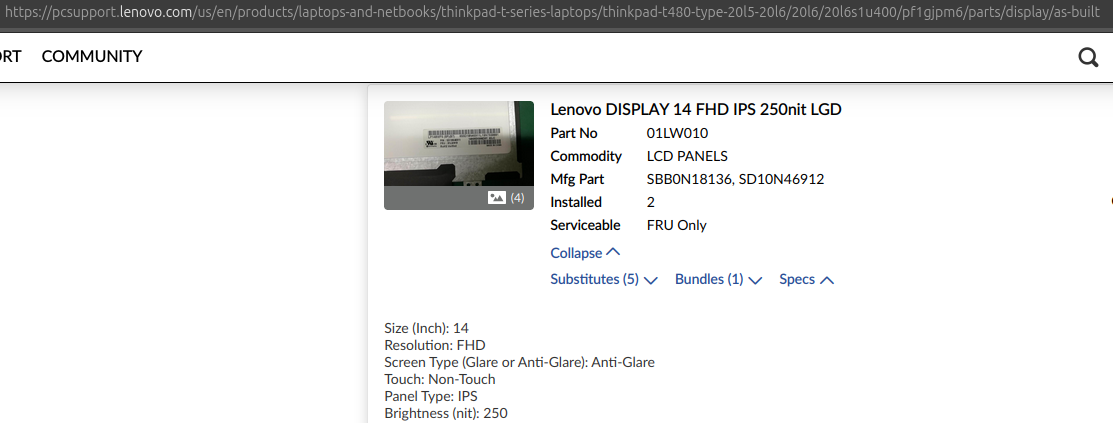Open the LCD panel product thumbnail
1113x423 pixels.
[x=459, y=155]
